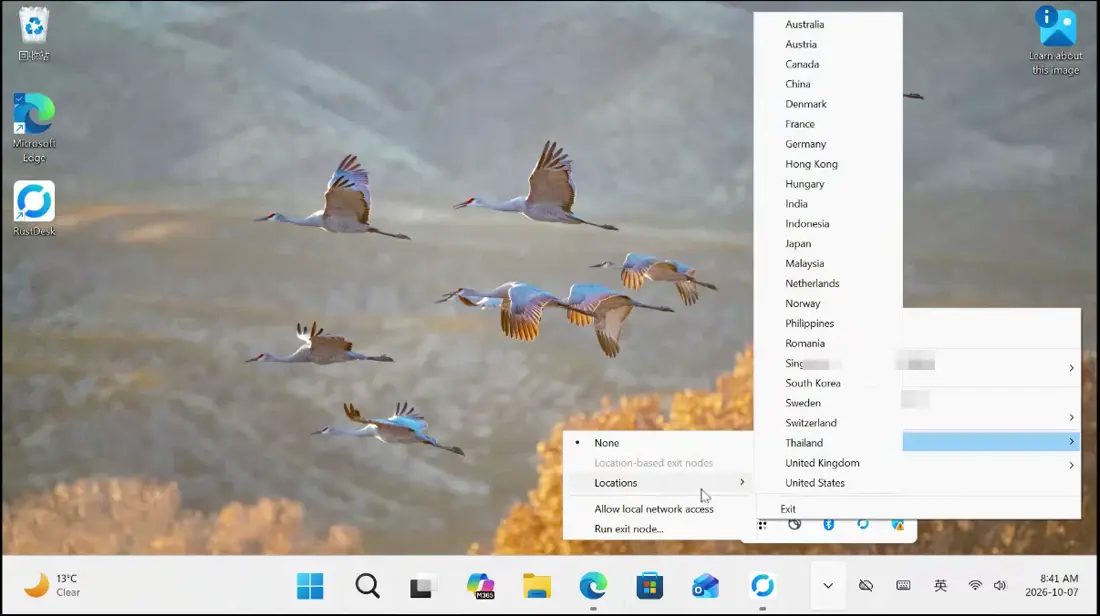Click the Bluetooth tray icon
The width and height of the screenshot is (1100, 616).
tap(829, 525)
